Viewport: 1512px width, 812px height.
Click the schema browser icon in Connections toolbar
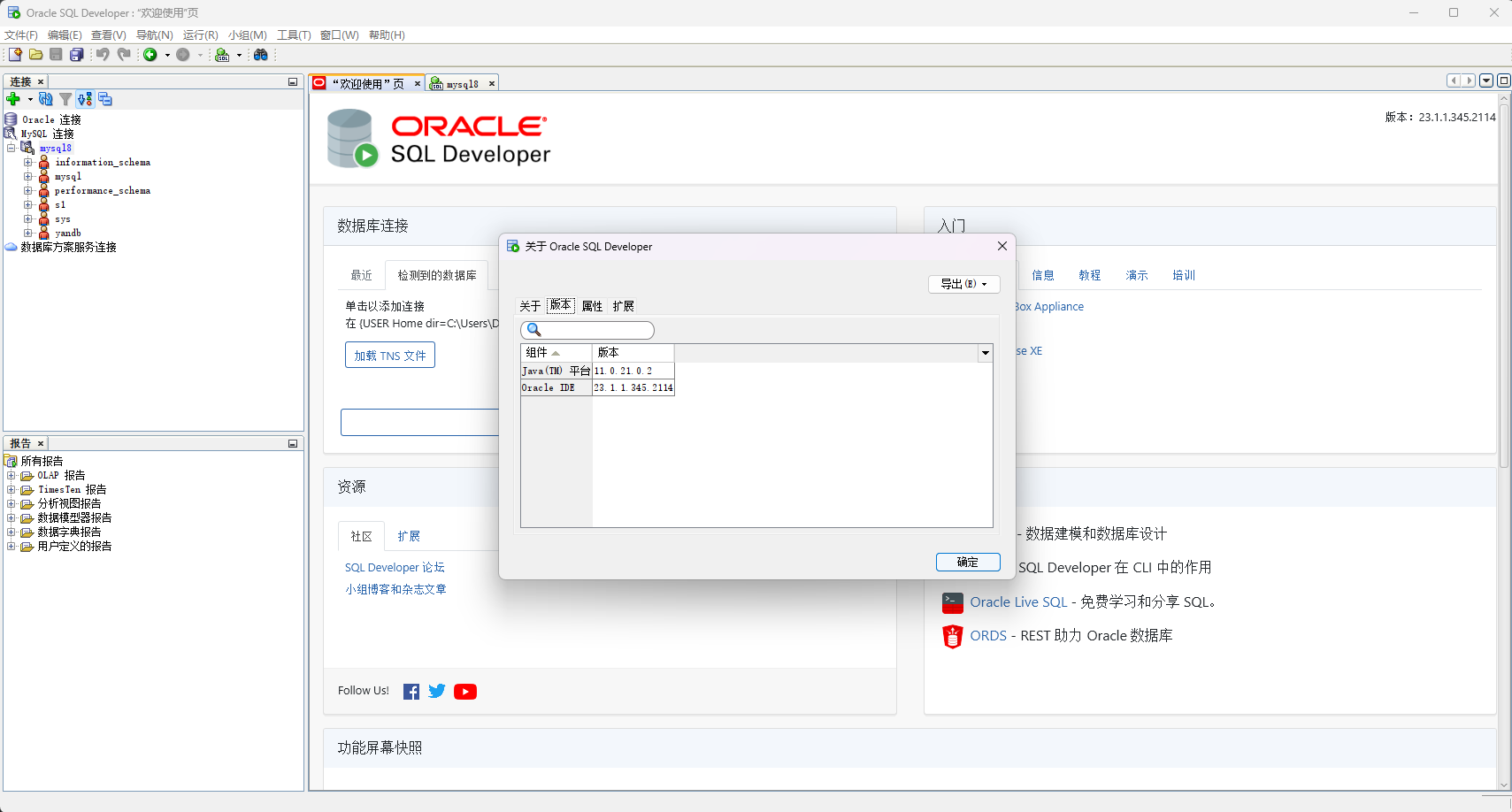tap(85, 99)
